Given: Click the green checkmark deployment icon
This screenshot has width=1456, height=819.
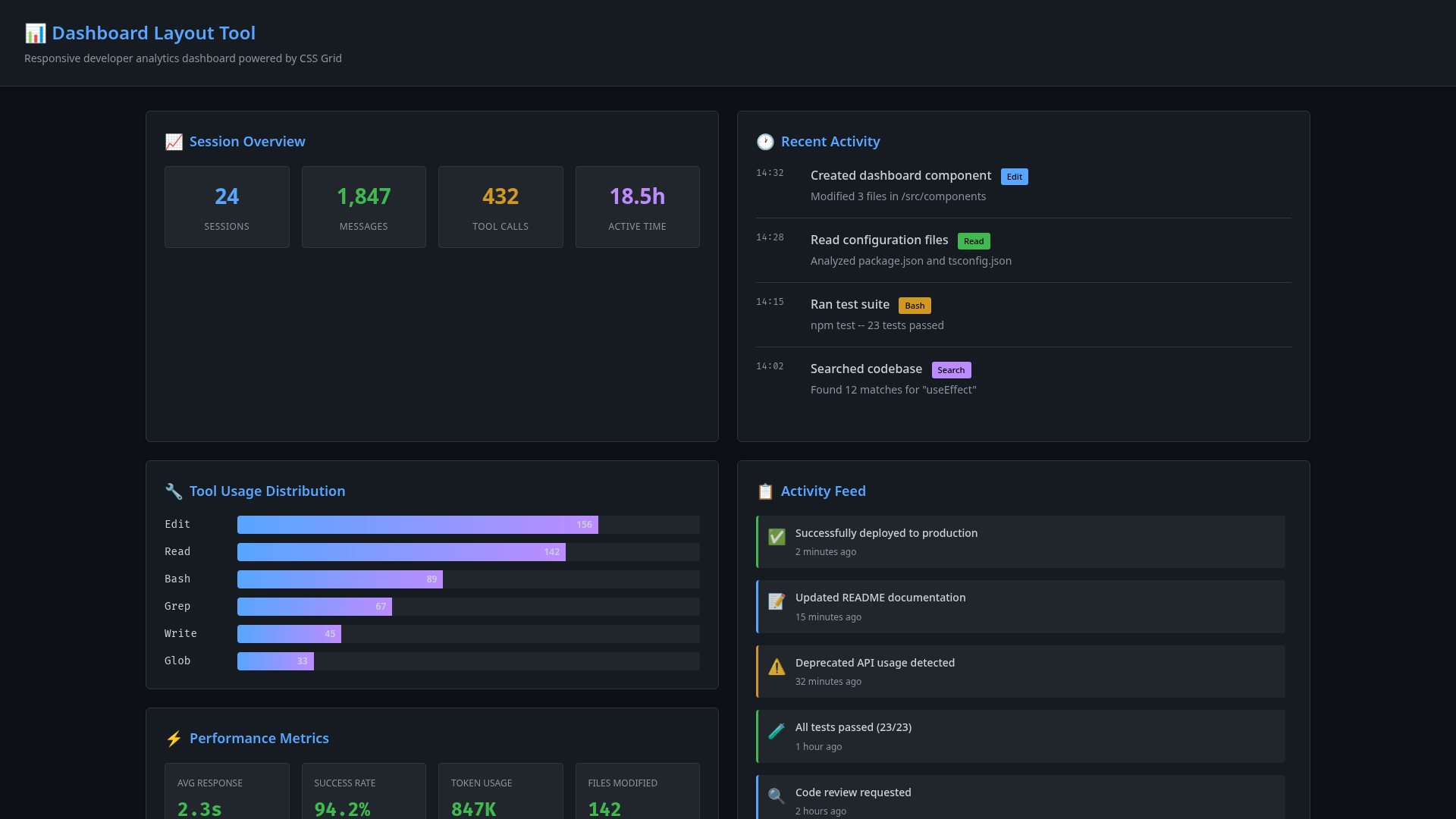Looking at the screenshot, I should click(777, 537).
